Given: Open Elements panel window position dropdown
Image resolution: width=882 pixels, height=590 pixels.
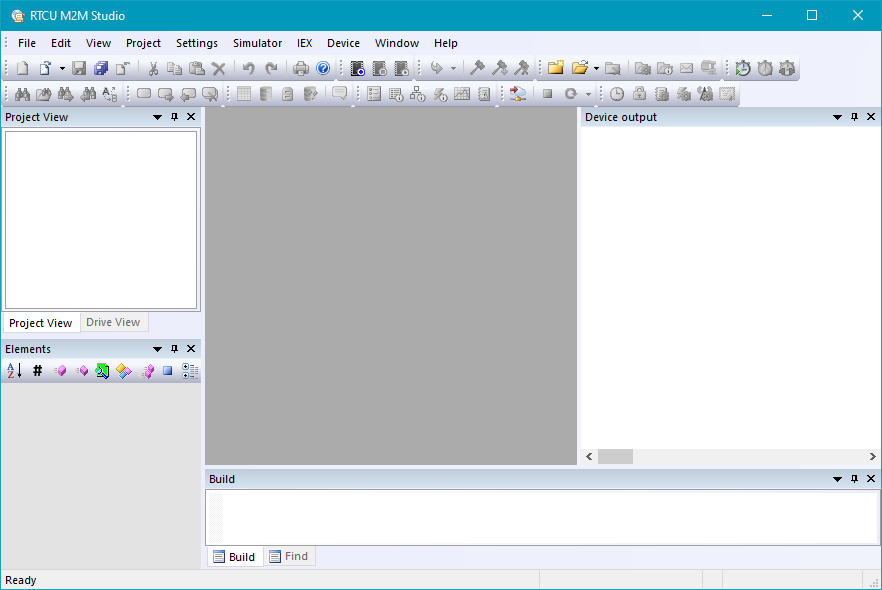Looking at the screenshot, I should [157, 349].
